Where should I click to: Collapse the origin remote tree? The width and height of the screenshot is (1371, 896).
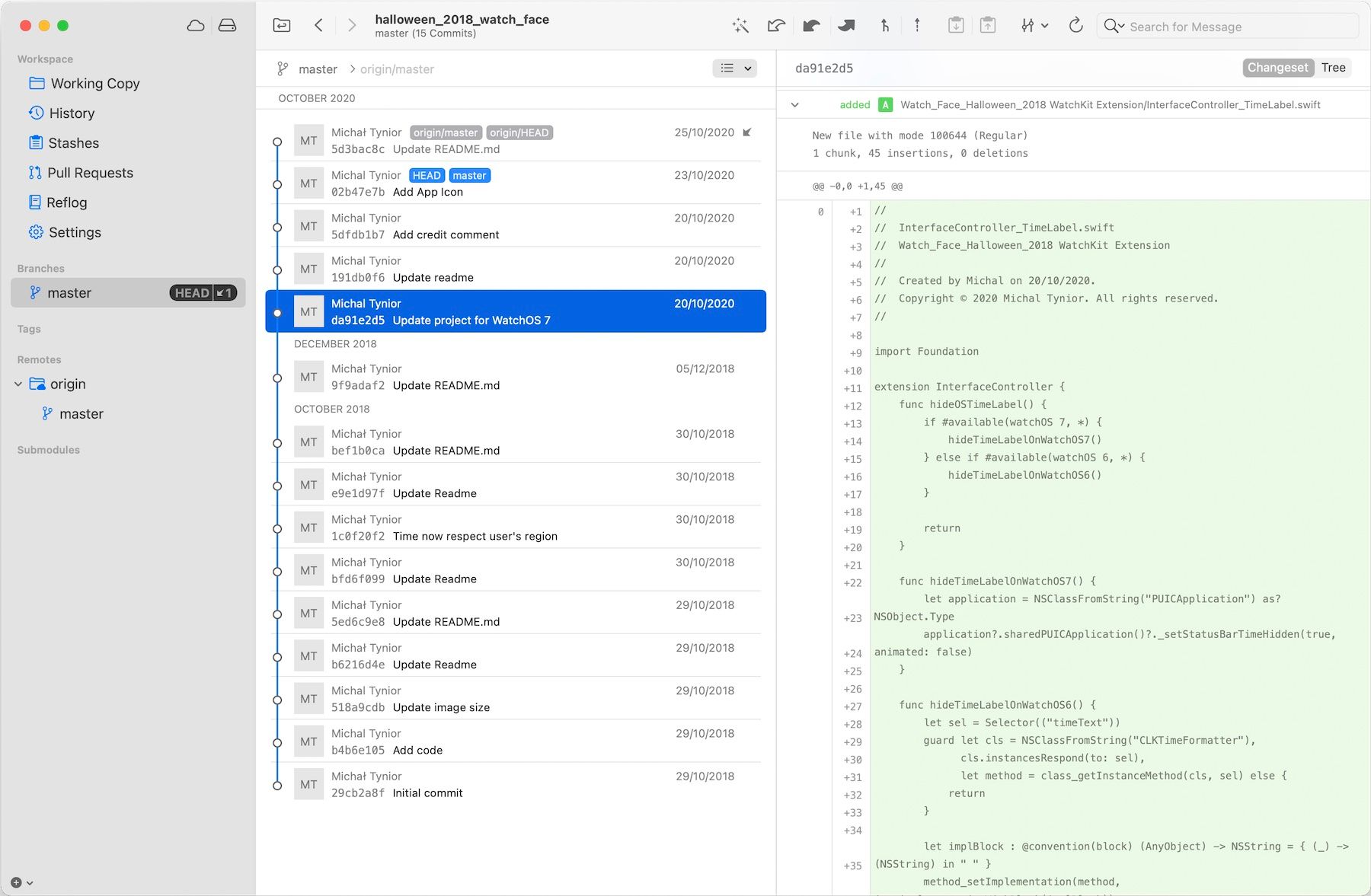18,384
